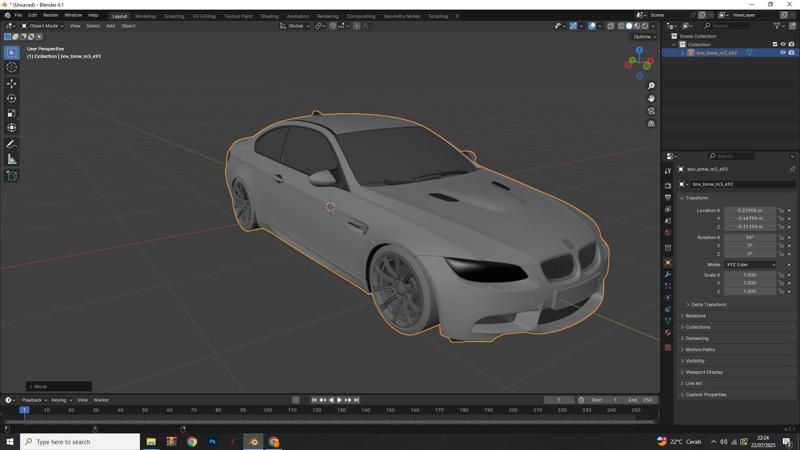Image resolution: width=800 pixels, height=450 pixels.
Task: Play the animation in timeline
Action: point(339,400)
